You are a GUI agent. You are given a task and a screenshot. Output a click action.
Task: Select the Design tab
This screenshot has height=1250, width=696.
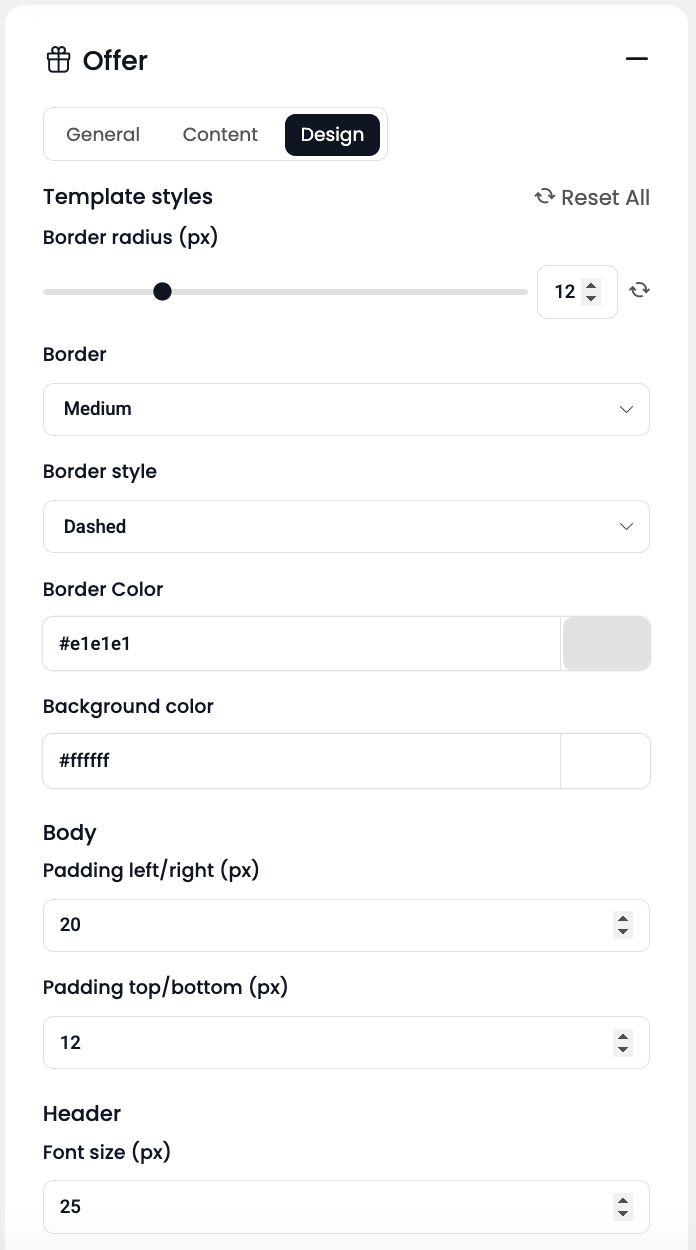point(332,135)
